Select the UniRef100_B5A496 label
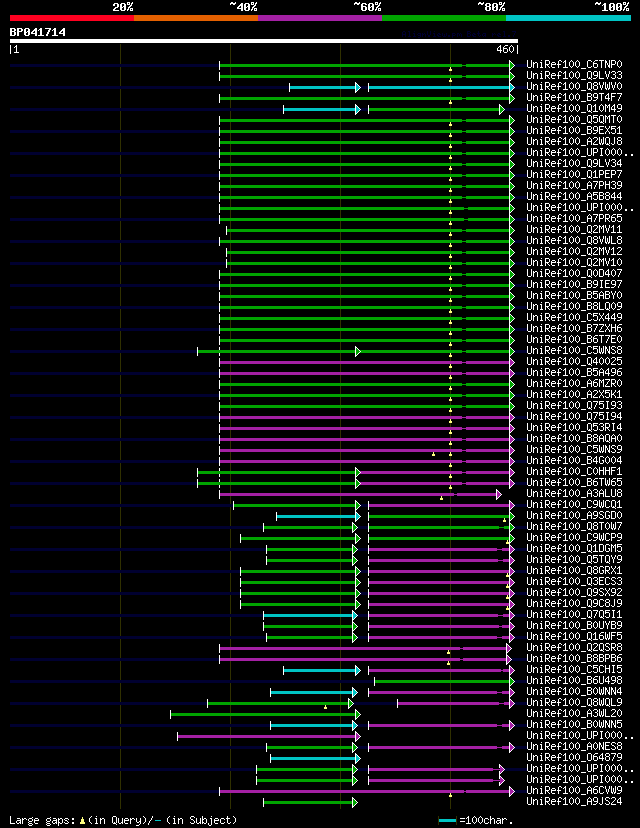 tap(574, 372)
